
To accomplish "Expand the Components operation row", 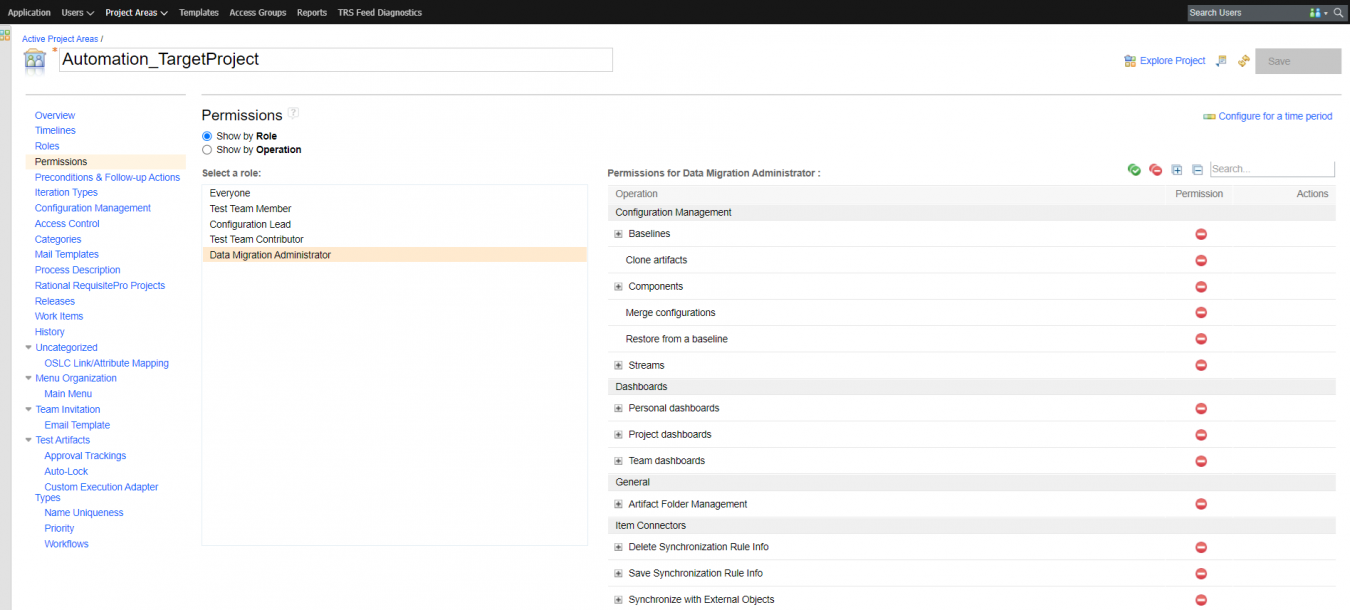I will (618, 287).
